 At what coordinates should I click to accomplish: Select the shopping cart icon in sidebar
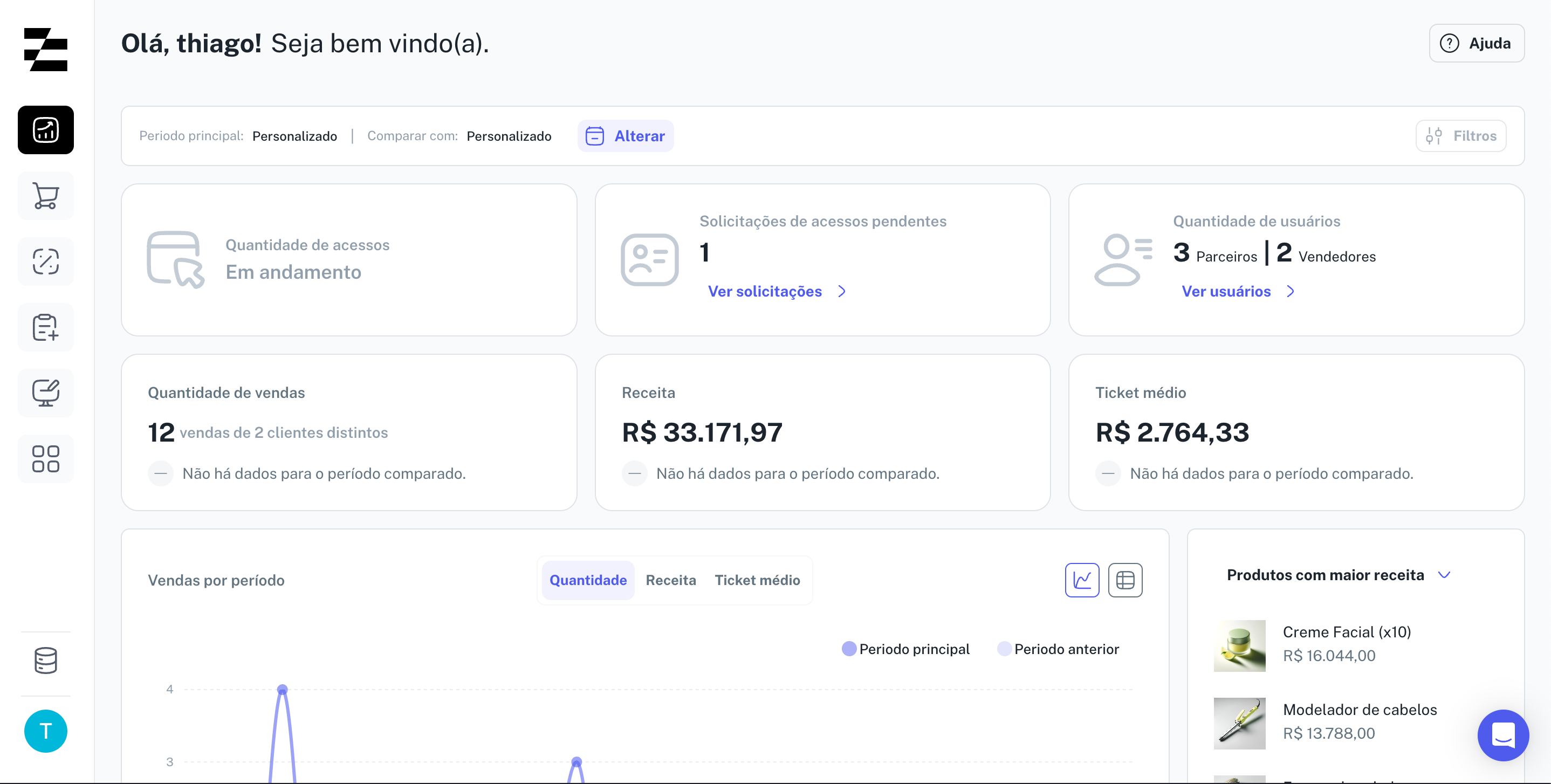[x=45, y=196]
